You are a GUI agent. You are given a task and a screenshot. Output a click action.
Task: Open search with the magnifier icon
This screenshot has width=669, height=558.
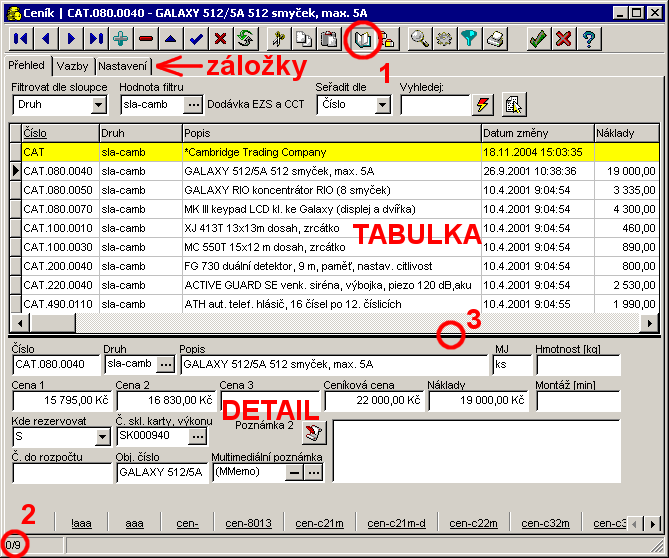pyautogui.click(x=420, y=39)
